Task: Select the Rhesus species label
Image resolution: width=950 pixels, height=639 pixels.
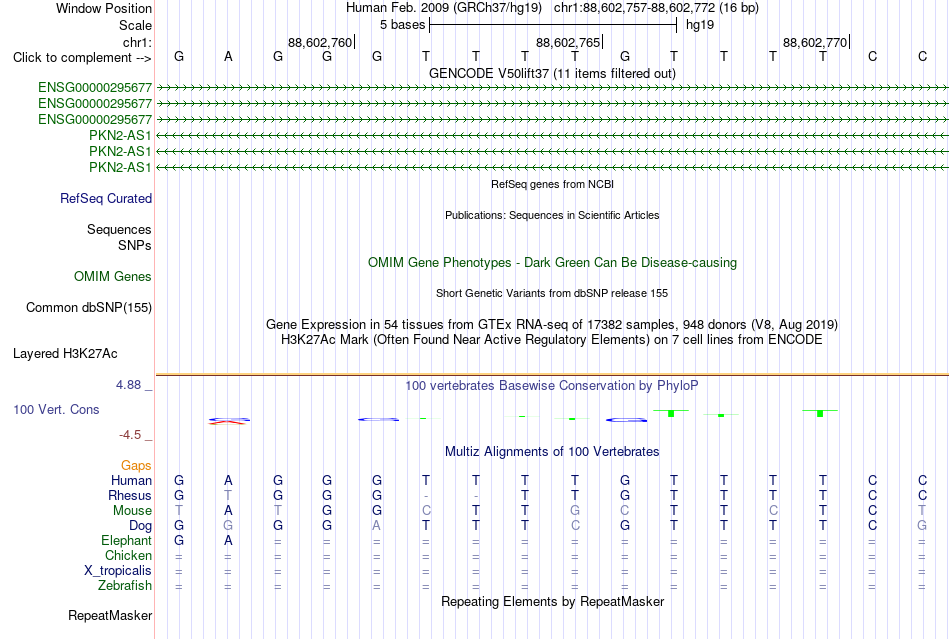Action: [x=130, y=495]
